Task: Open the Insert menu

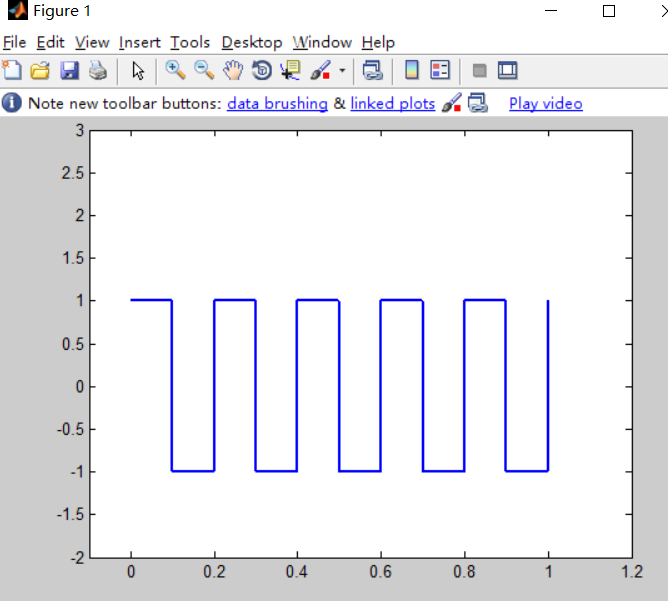Action: click(140, 43)
